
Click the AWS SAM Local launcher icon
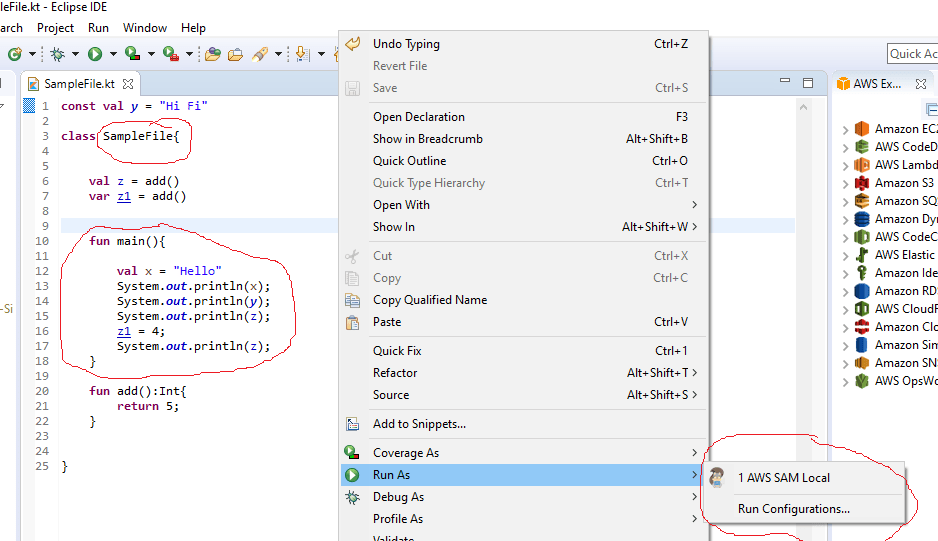tap(717, 477)
